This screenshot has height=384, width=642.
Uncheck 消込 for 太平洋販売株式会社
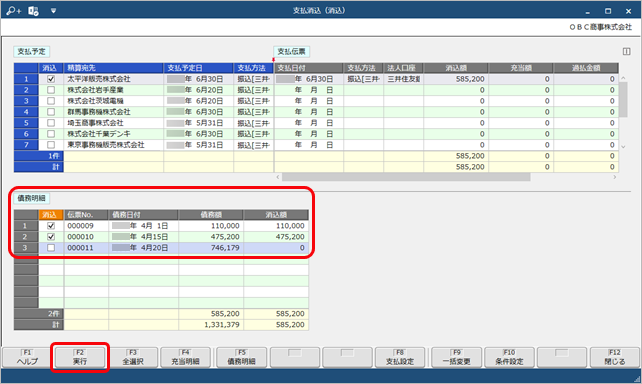(51, 79)
